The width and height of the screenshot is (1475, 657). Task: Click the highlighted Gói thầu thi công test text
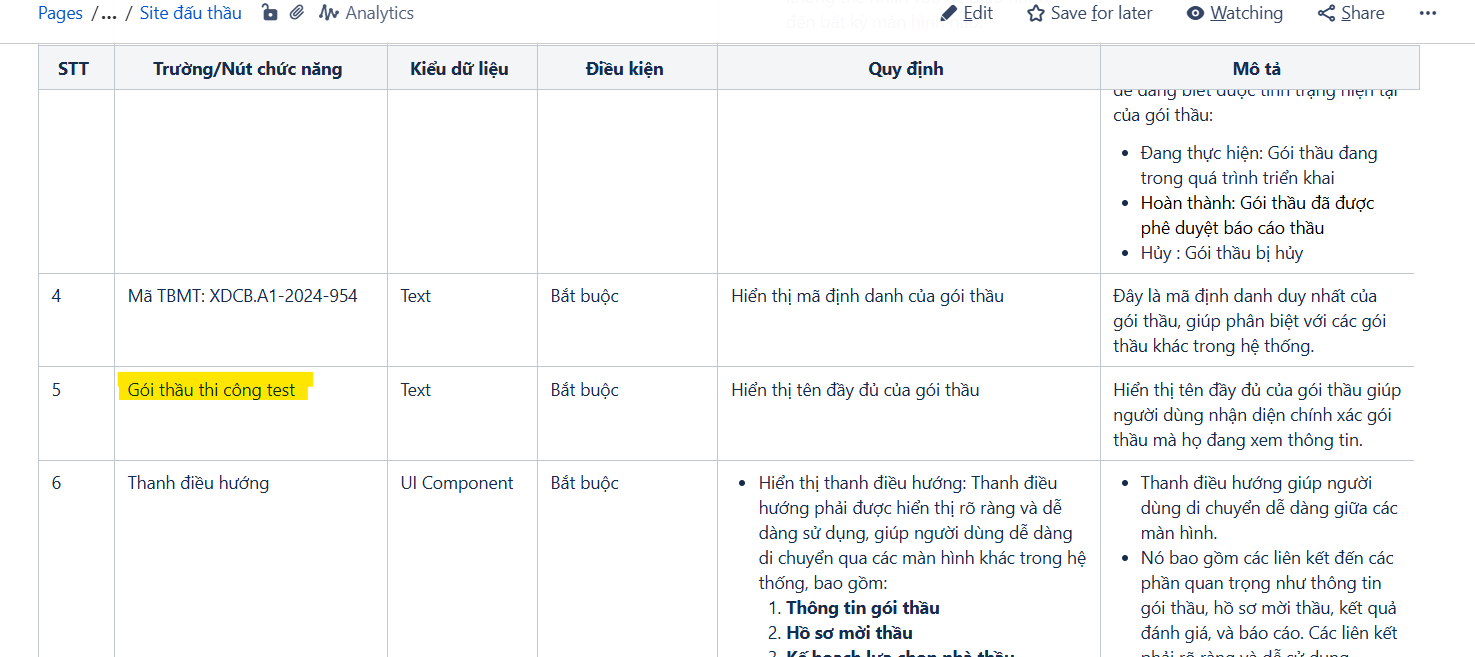(x=212, y=390)
